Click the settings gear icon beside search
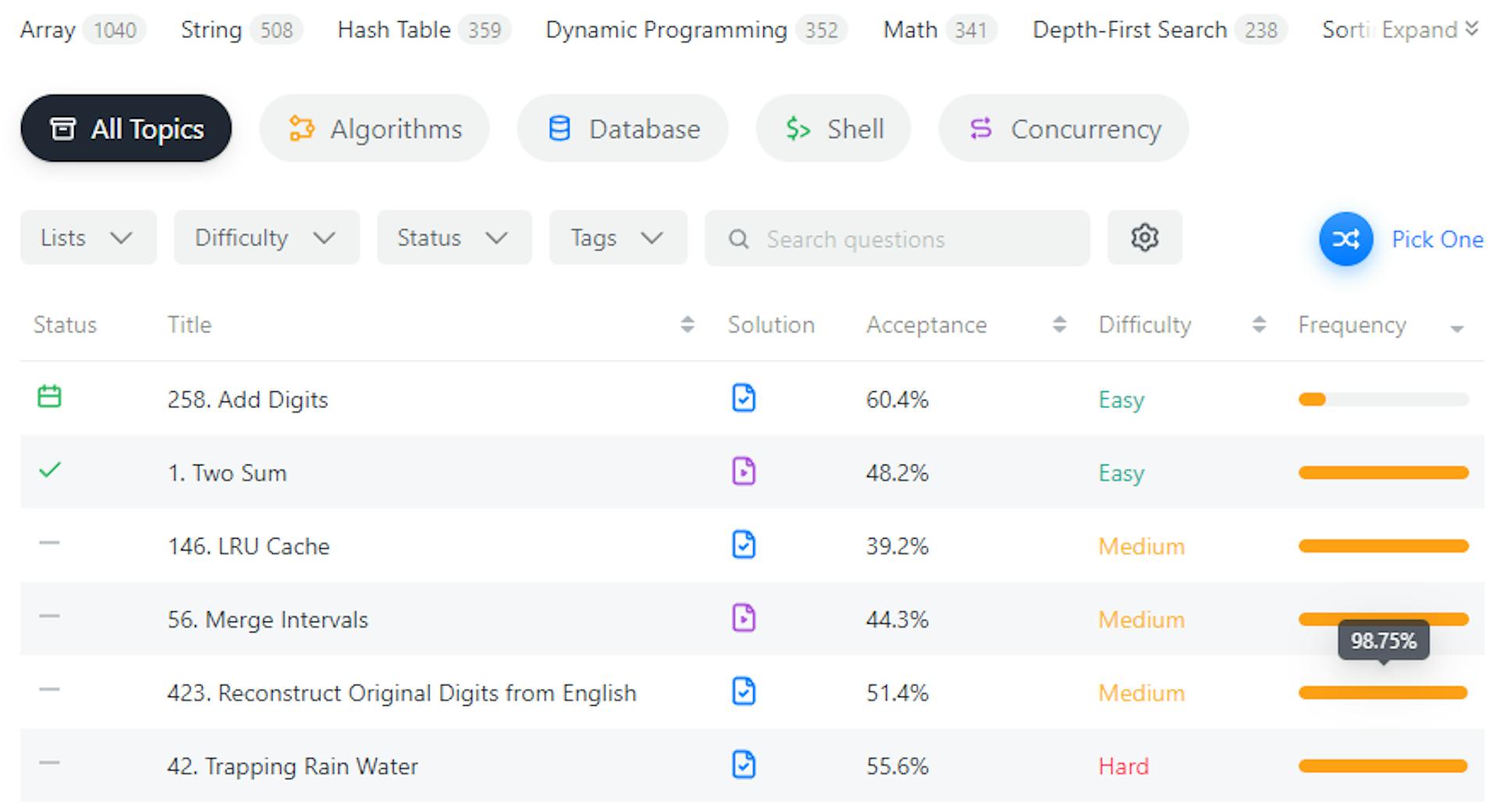The width and height of the screenshot is (1500, 812). (x=1144, y=237)
